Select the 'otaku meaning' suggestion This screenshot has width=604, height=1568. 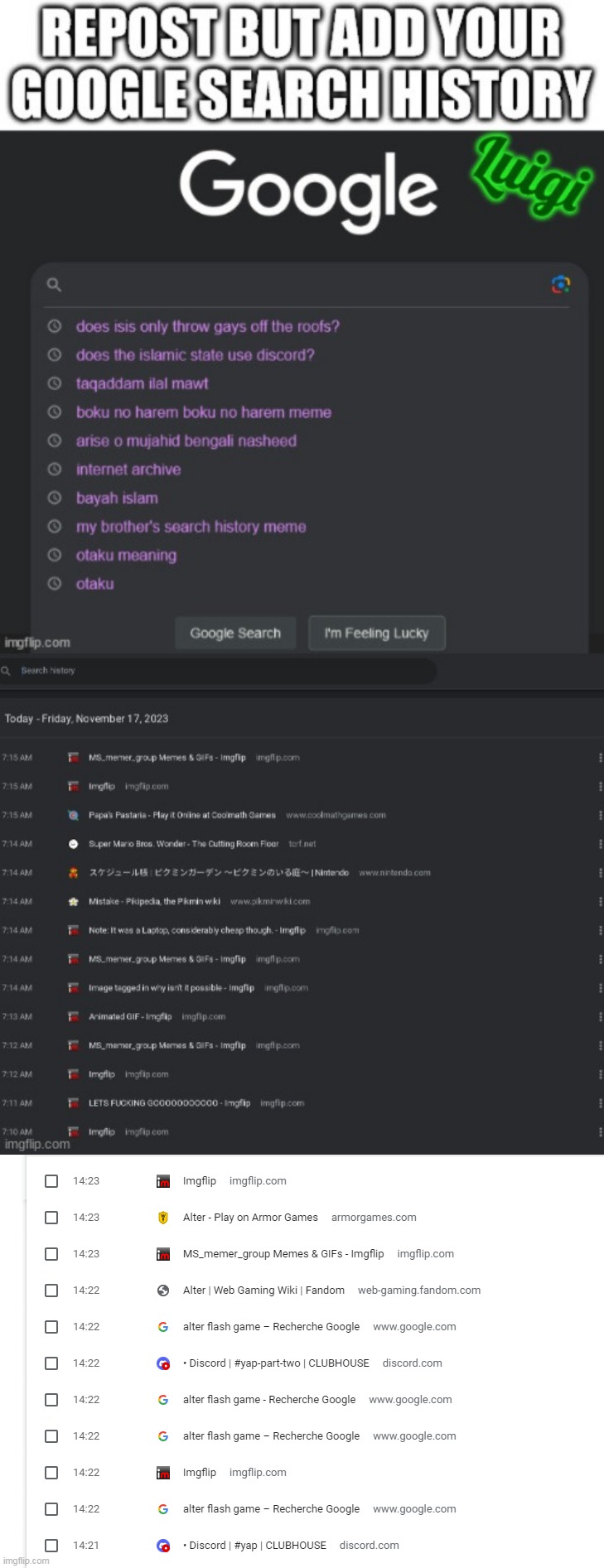click(x=127, y=555)
